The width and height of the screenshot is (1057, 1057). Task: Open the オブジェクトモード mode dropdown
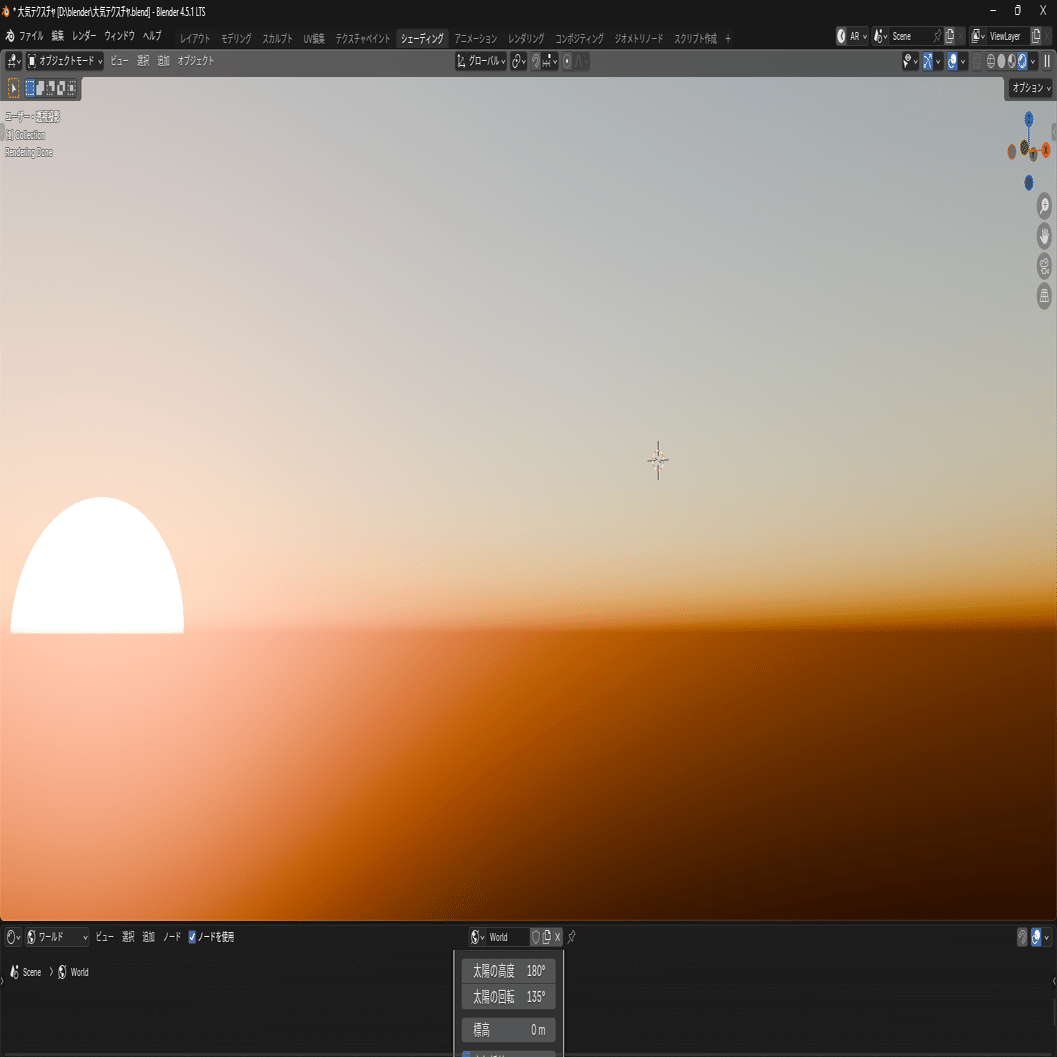[65, 61]
